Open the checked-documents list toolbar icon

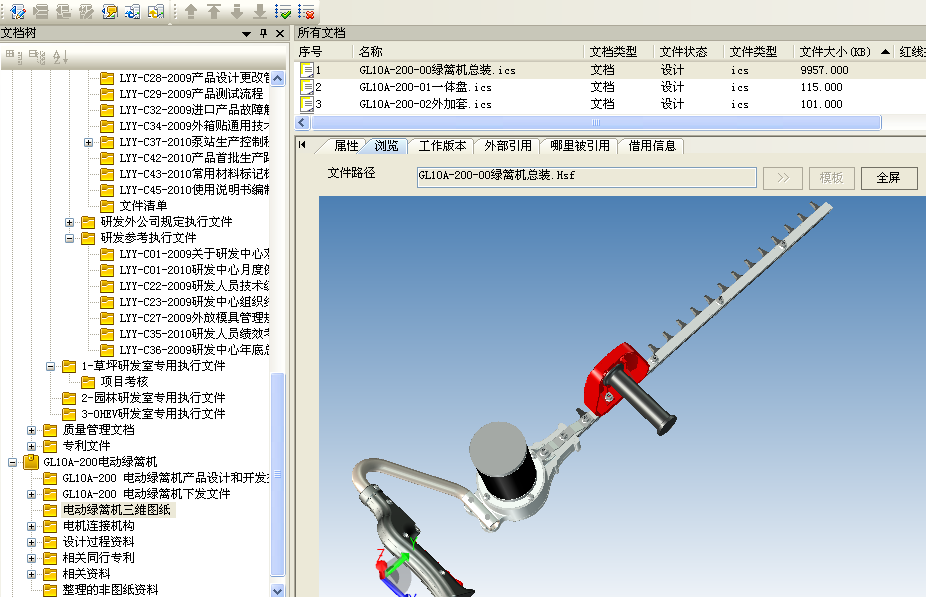point(282,12)
